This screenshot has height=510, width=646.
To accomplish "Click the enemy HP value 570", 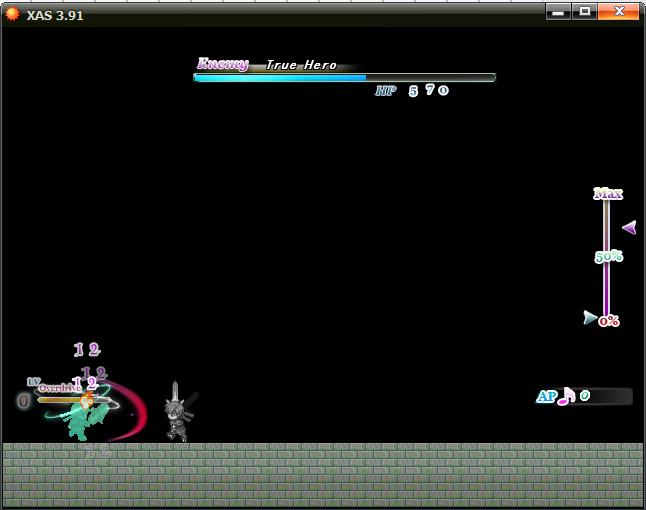I will tap(428, 90).
